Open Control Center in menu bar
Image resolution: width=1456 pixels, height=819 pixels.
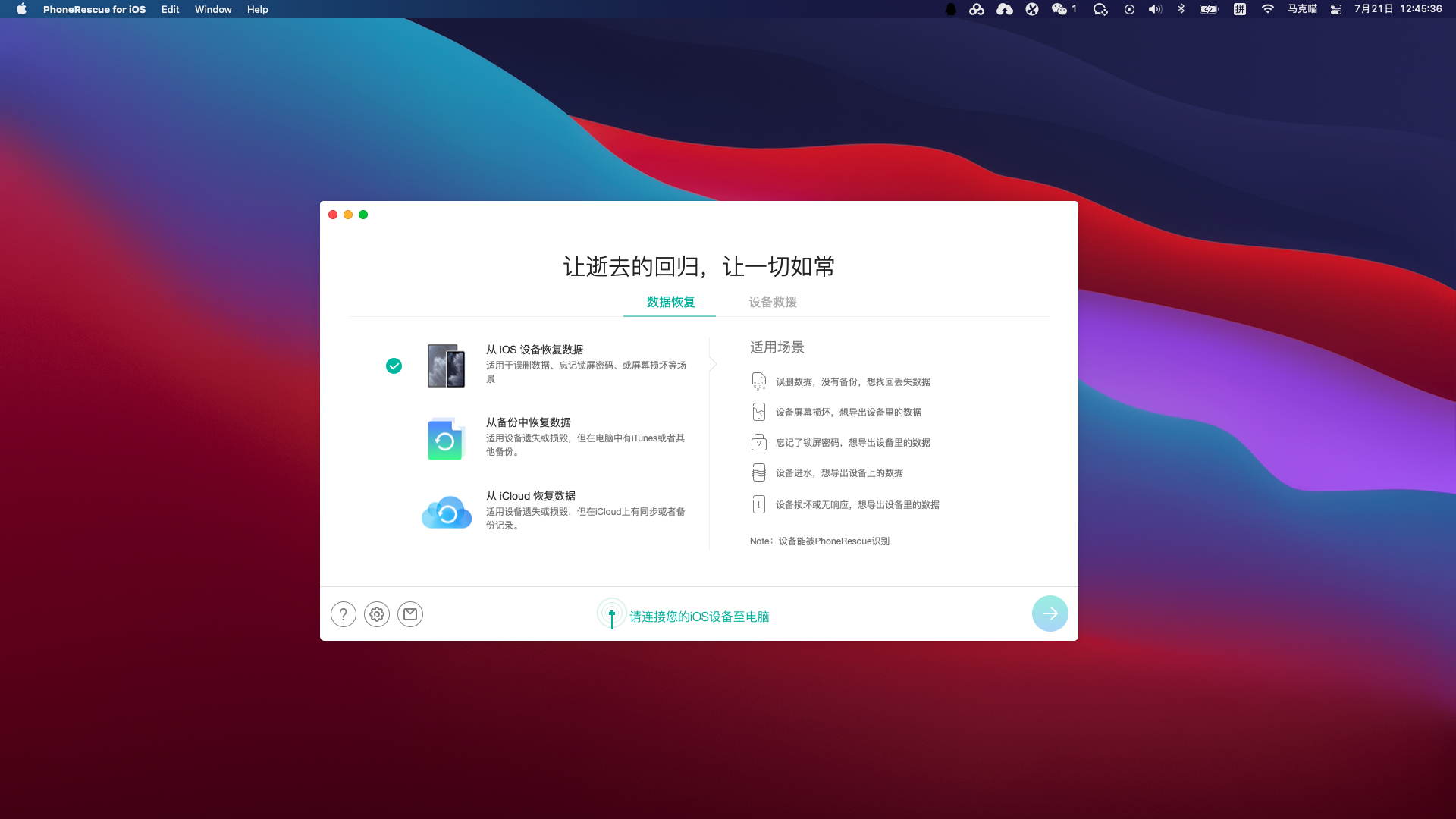click(x=1336, y=9)
